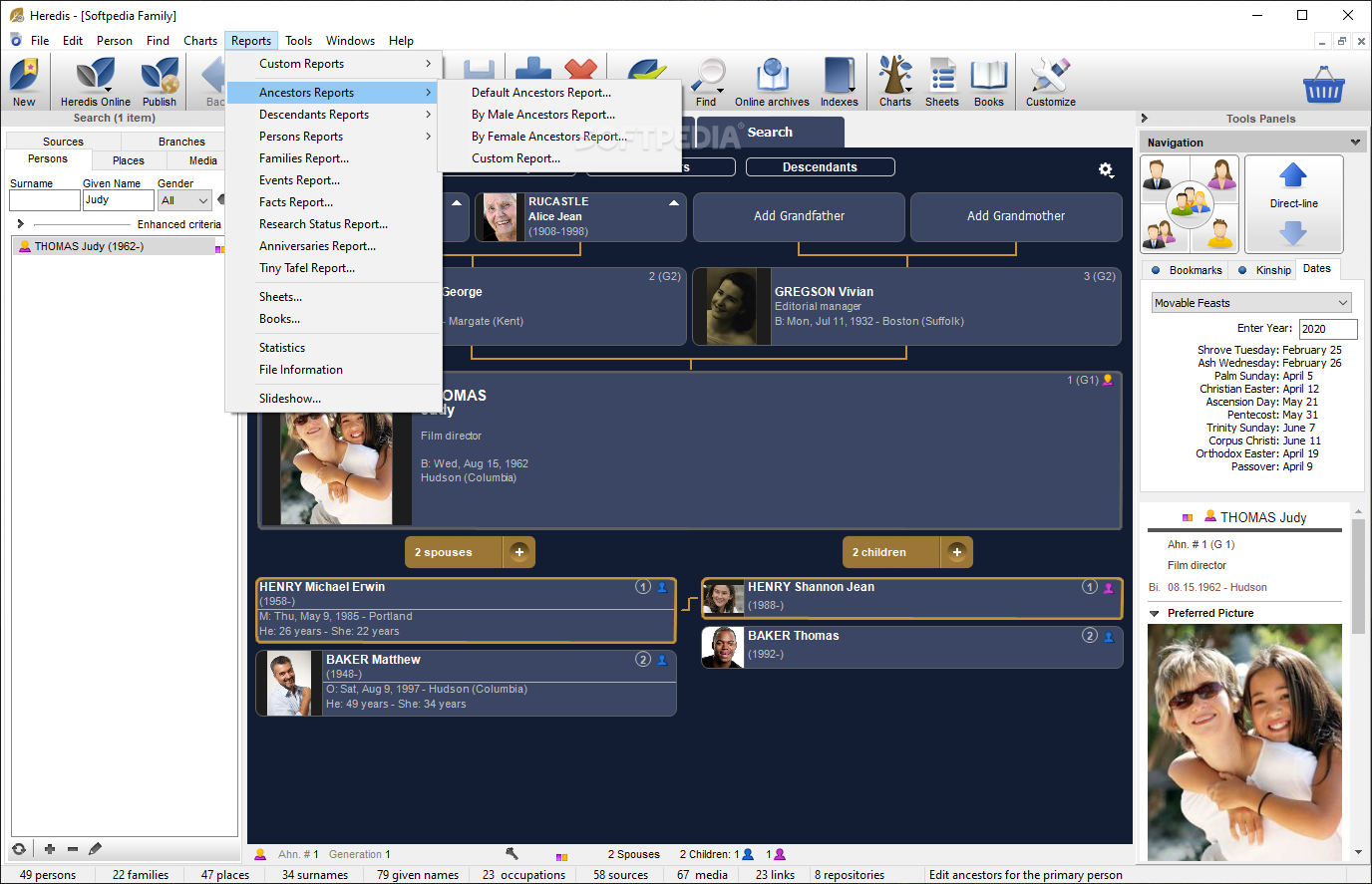Navigate to child icon in Navigation panel
Screen dimensions: 1372x884
tap(1220, 234)
